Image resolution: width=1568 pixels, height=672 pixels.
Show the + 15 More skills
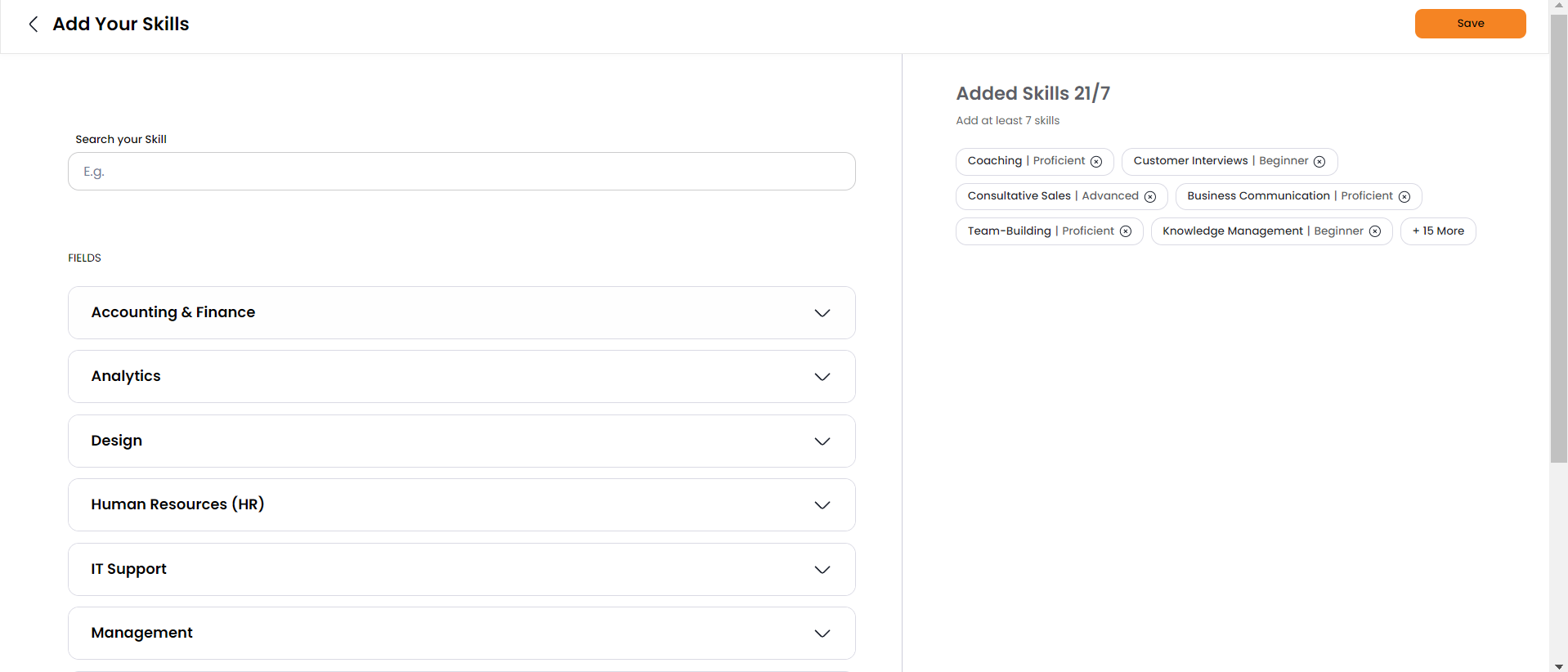[1438, 231]
